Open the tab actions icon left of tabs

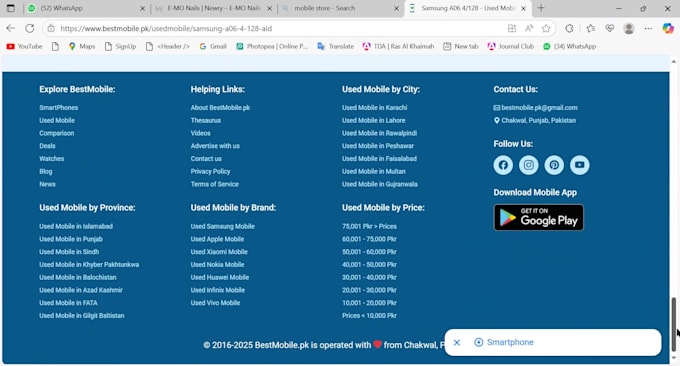tap(11, 8)
